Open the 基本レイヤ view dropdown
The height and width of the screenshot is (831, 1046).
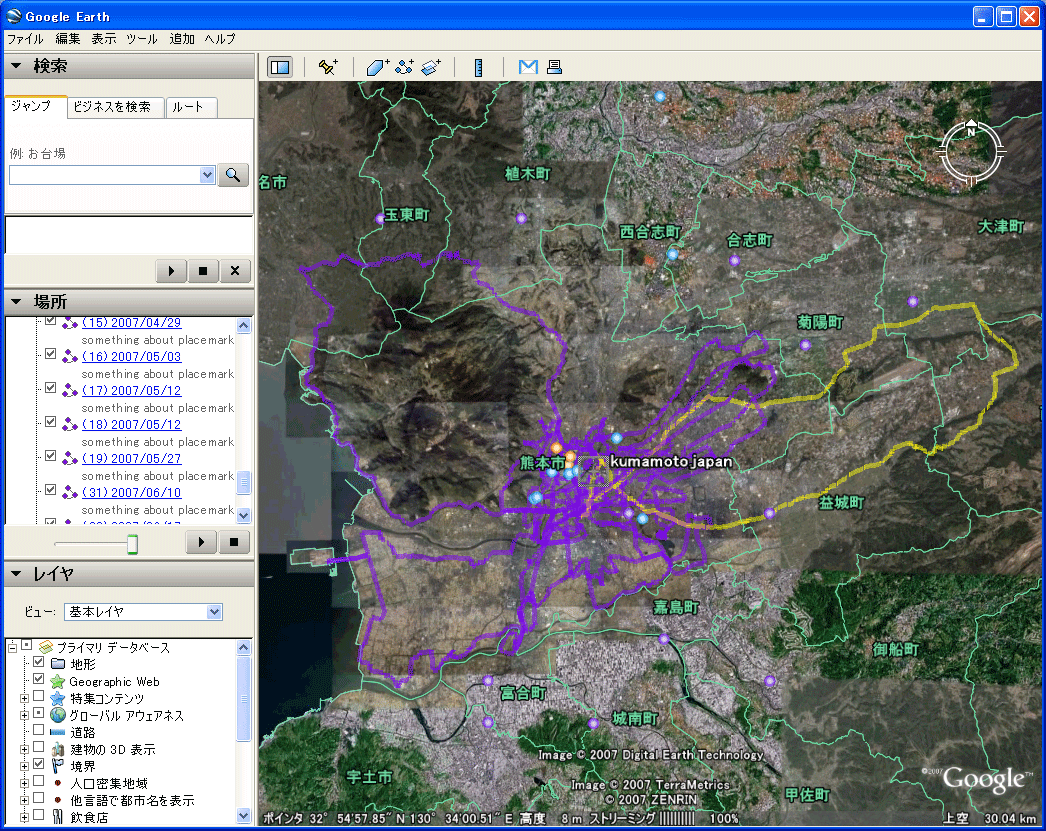pos(214,612)
